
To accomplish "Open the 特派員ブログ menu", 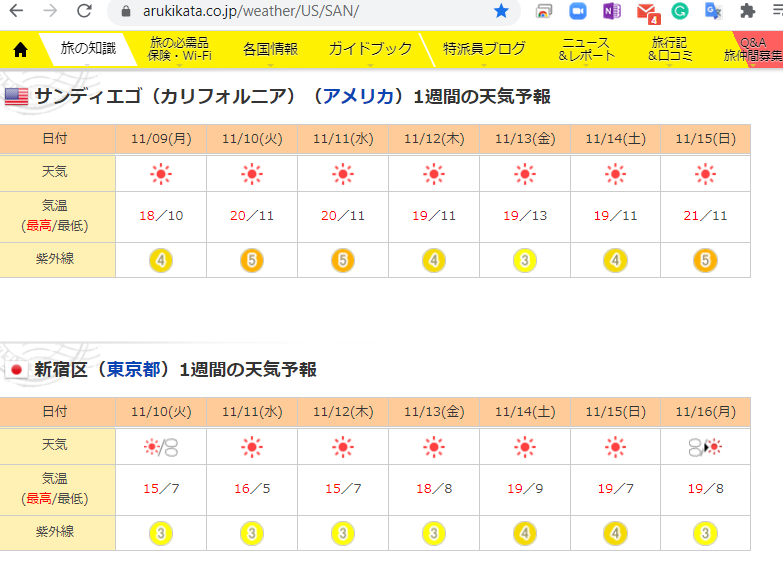I will pyautogui.click(x=484, y=49).
